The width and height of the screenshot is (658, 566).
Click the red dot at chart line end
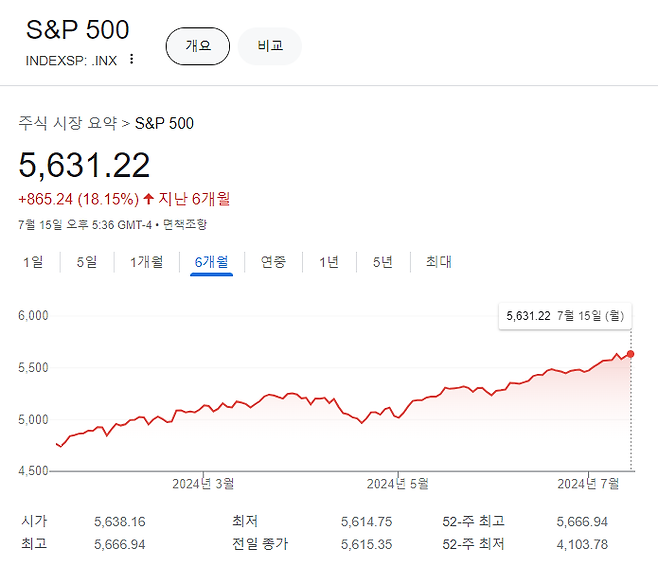630,354
